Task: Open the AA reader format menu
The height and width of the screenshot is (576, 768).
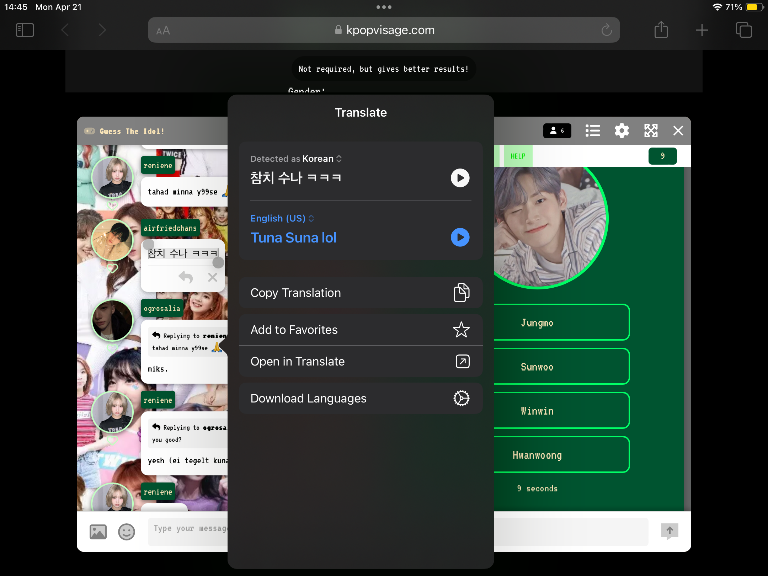Action: coord(163,31)
